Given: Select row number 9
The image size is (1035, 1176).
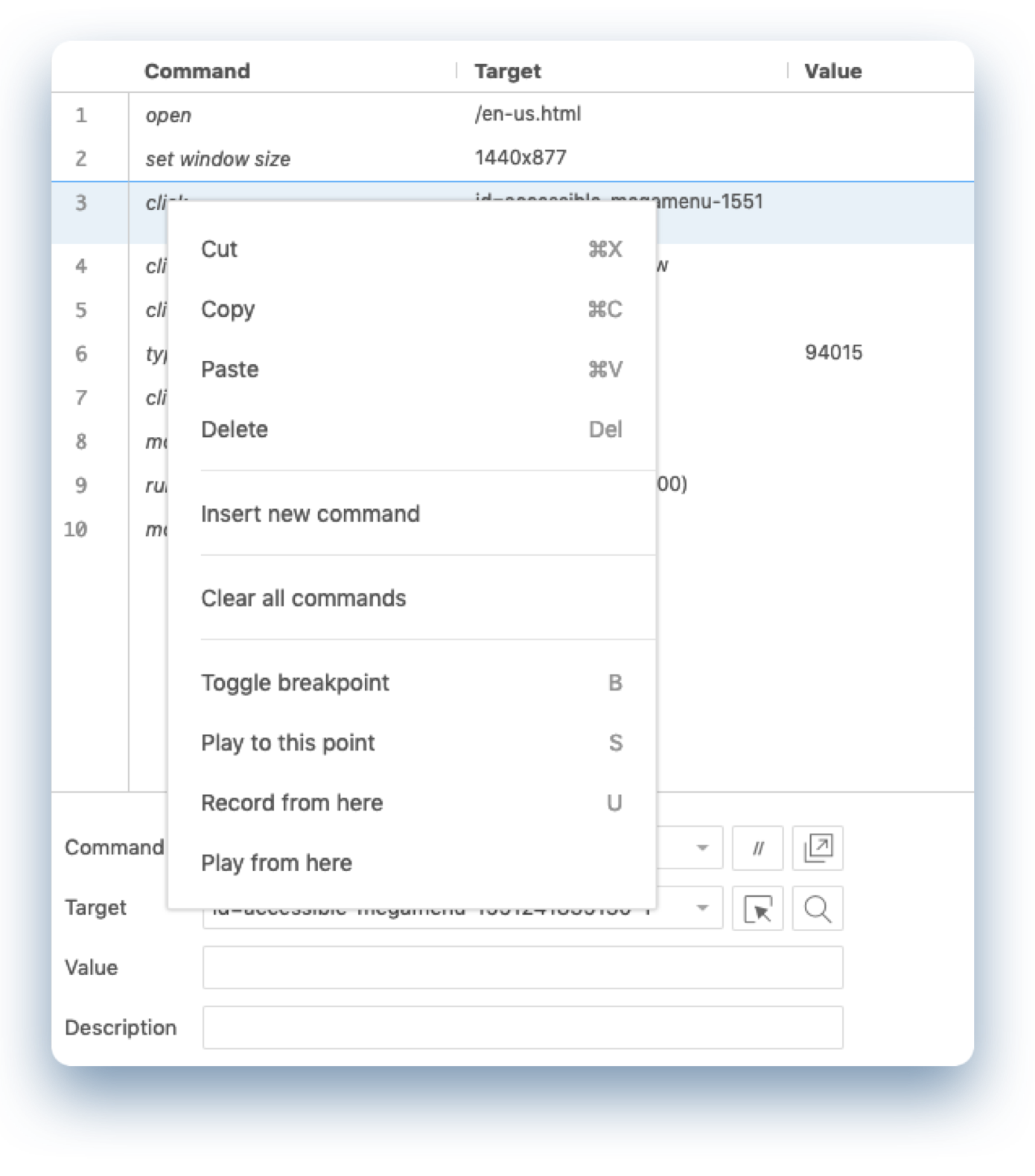Looking at the screenshot, I should [80, 485].
